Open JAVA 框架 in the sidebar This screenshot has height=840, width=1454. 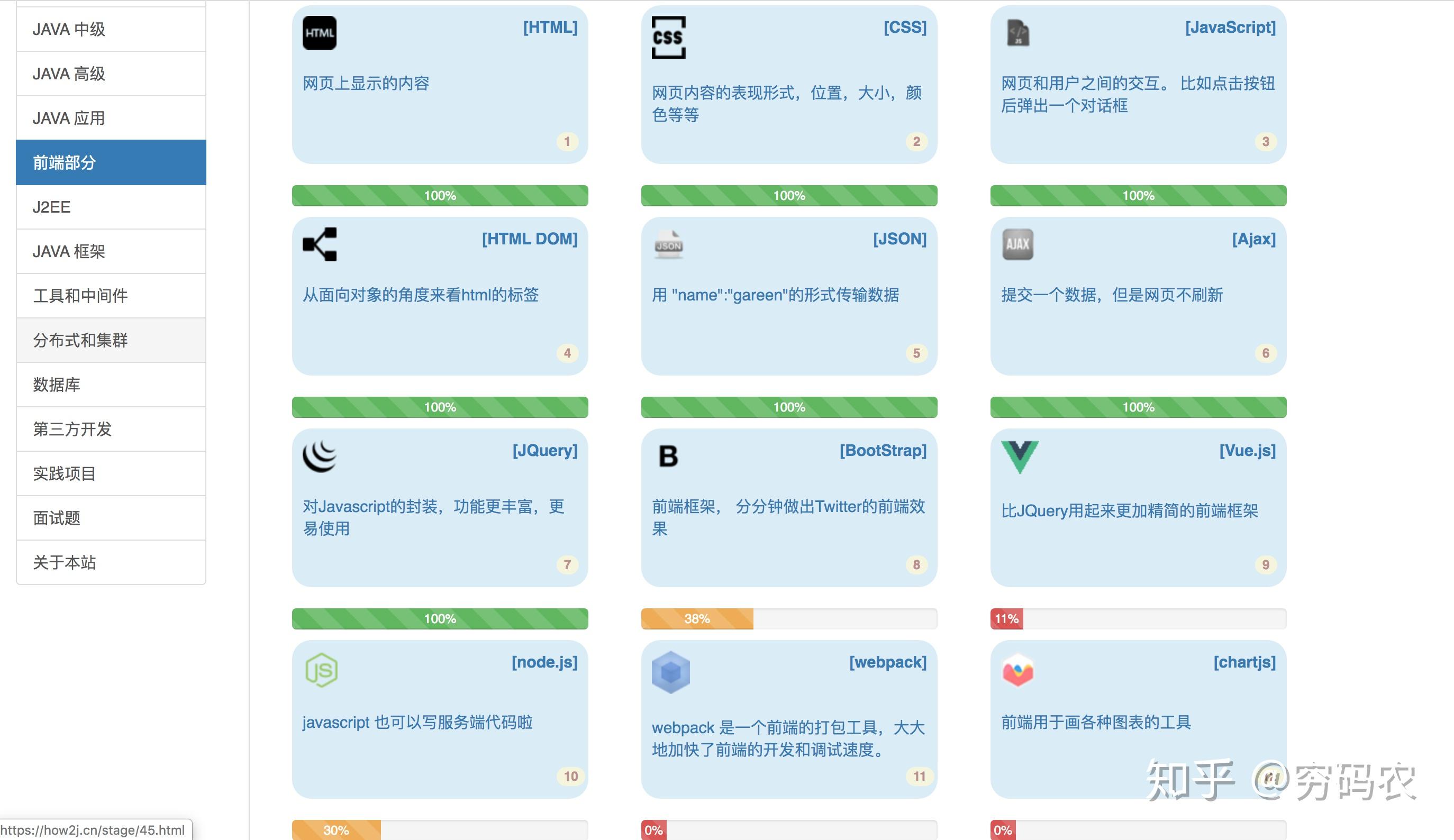[x=111, y=251]
